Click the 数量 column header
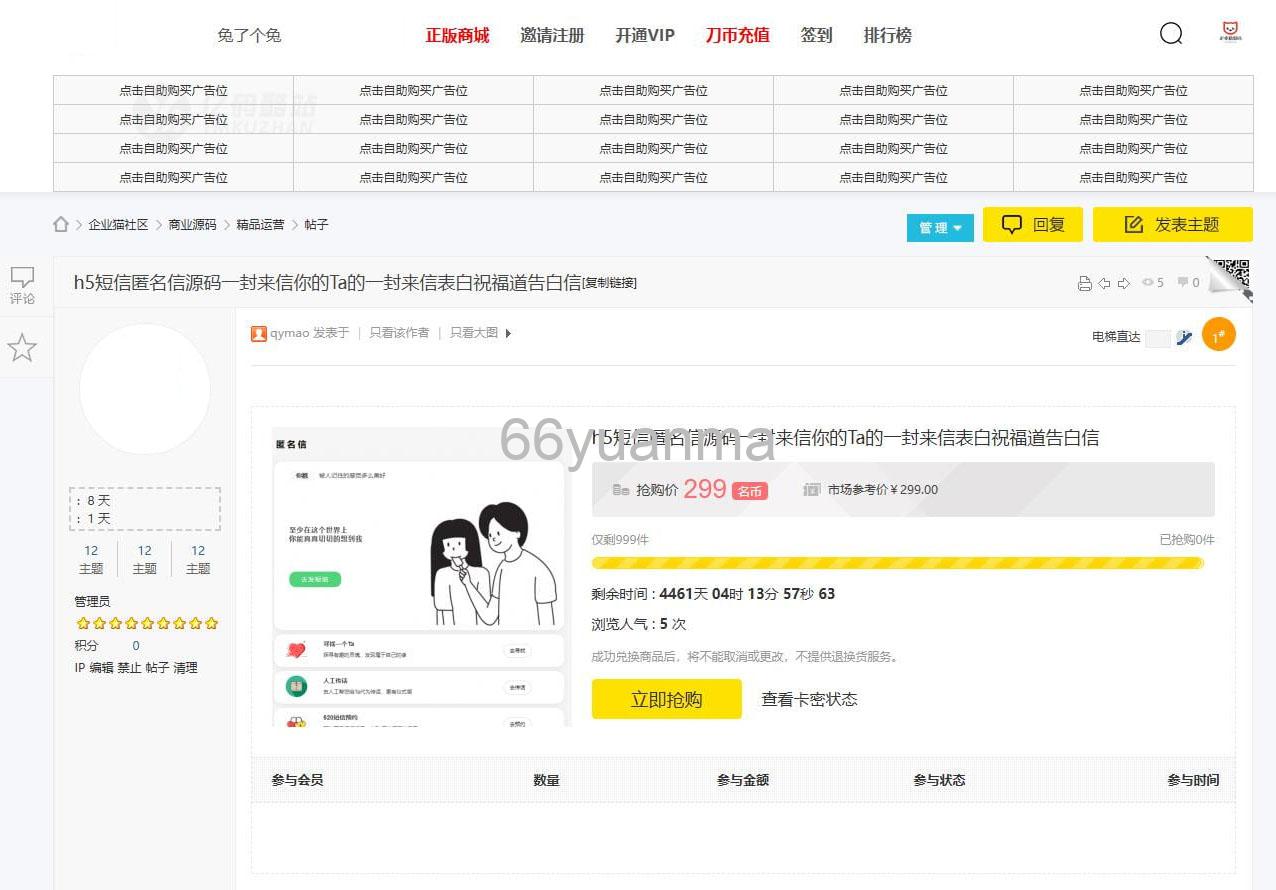Screen dimensions: 1276x890 pos(546,780)
